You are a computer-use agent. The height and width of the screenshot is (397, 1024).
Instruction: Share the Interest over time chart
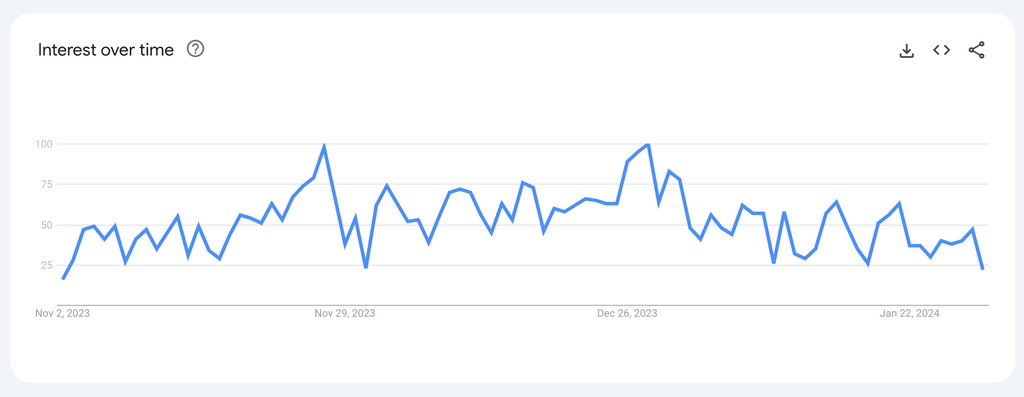coord(976,50)
